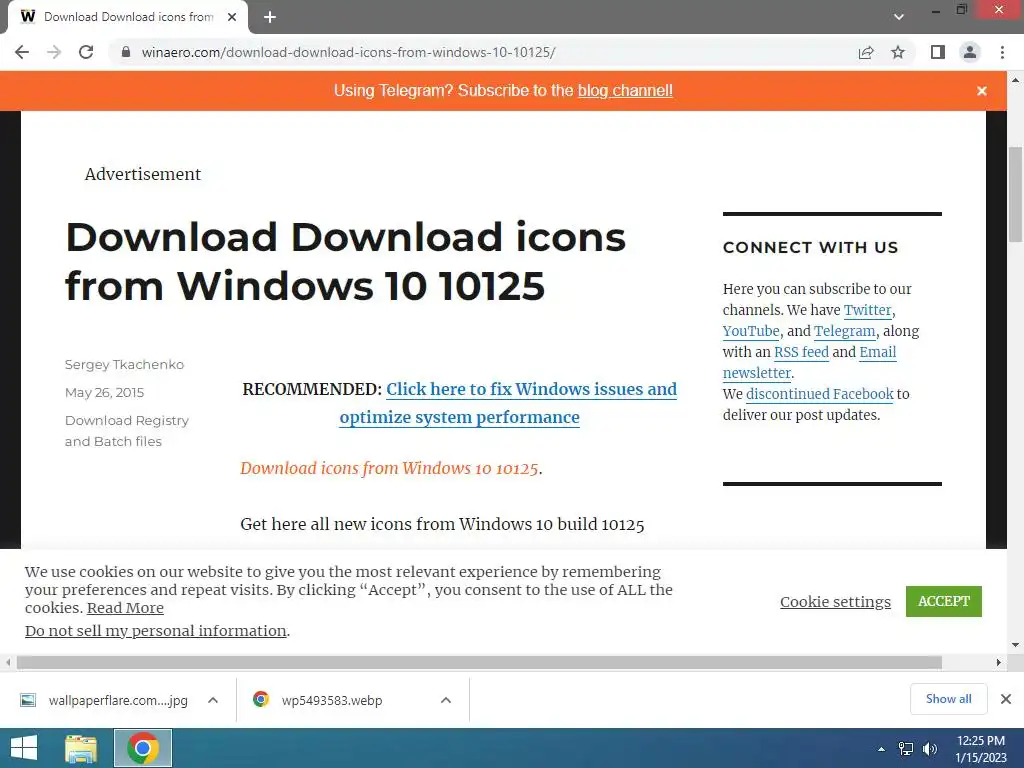The image size is (1024, 768).
Task: Click the browser forward arrow
Action: coord(54,52)
